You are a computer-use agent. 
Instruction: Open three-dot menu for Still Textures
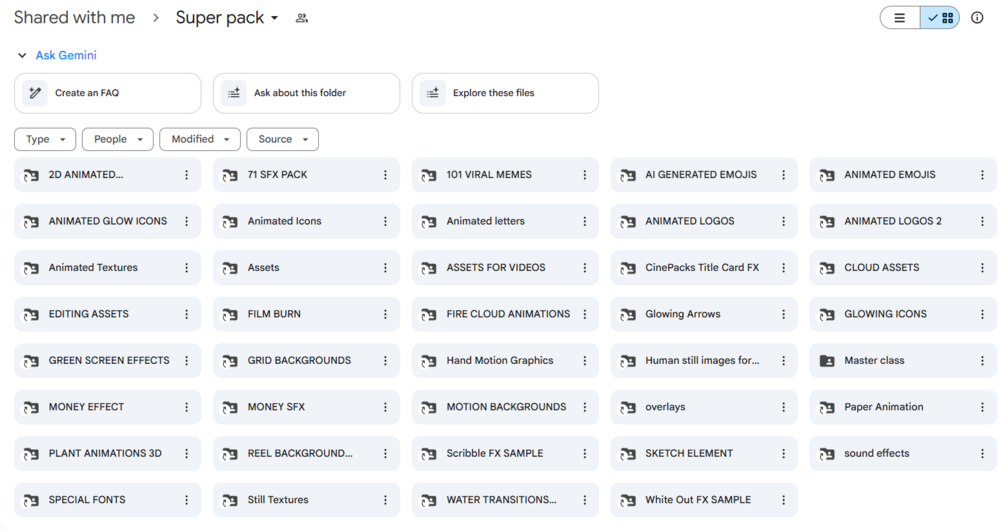point(385,500)
